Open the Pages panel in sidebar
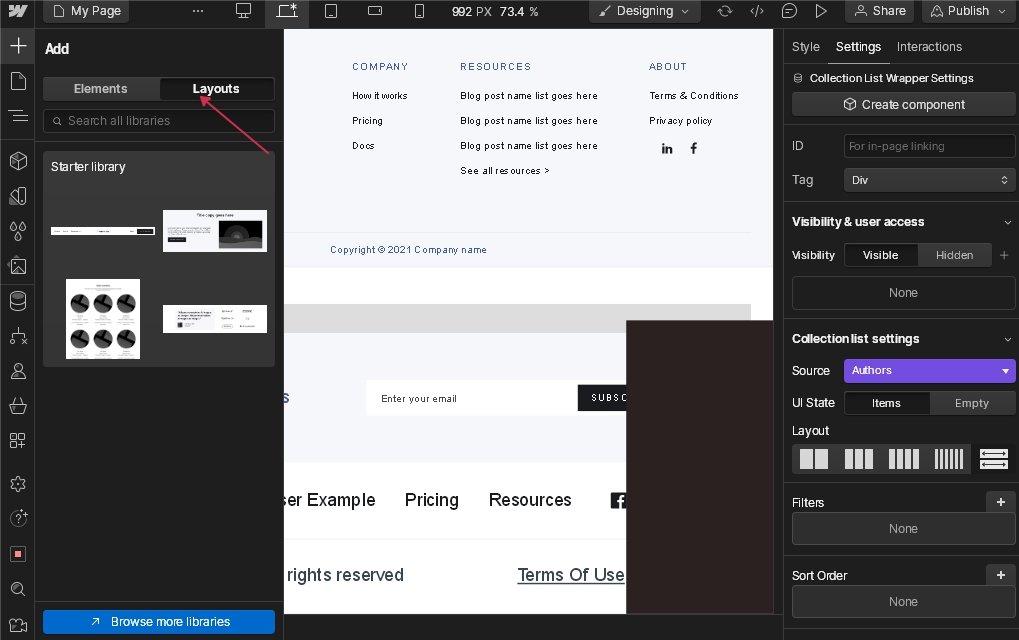The height and width of the screenshot is (640, 1019). 17,81
